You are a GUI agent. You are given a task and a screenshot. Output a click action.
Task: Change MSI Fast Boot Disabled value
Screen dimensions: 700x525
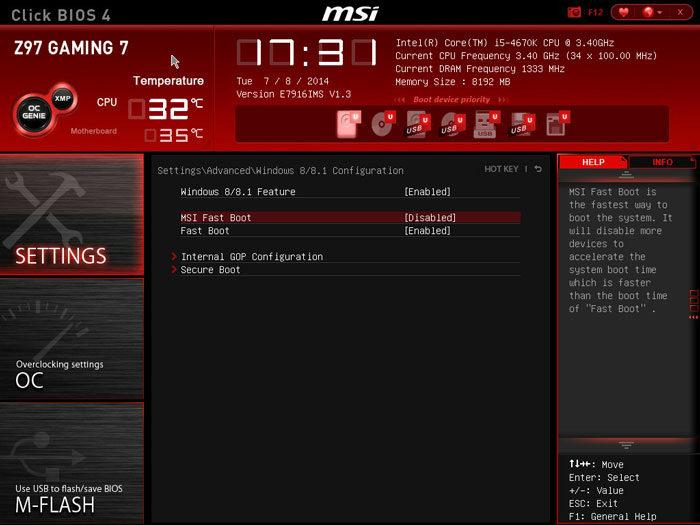[x=430, y=218]
